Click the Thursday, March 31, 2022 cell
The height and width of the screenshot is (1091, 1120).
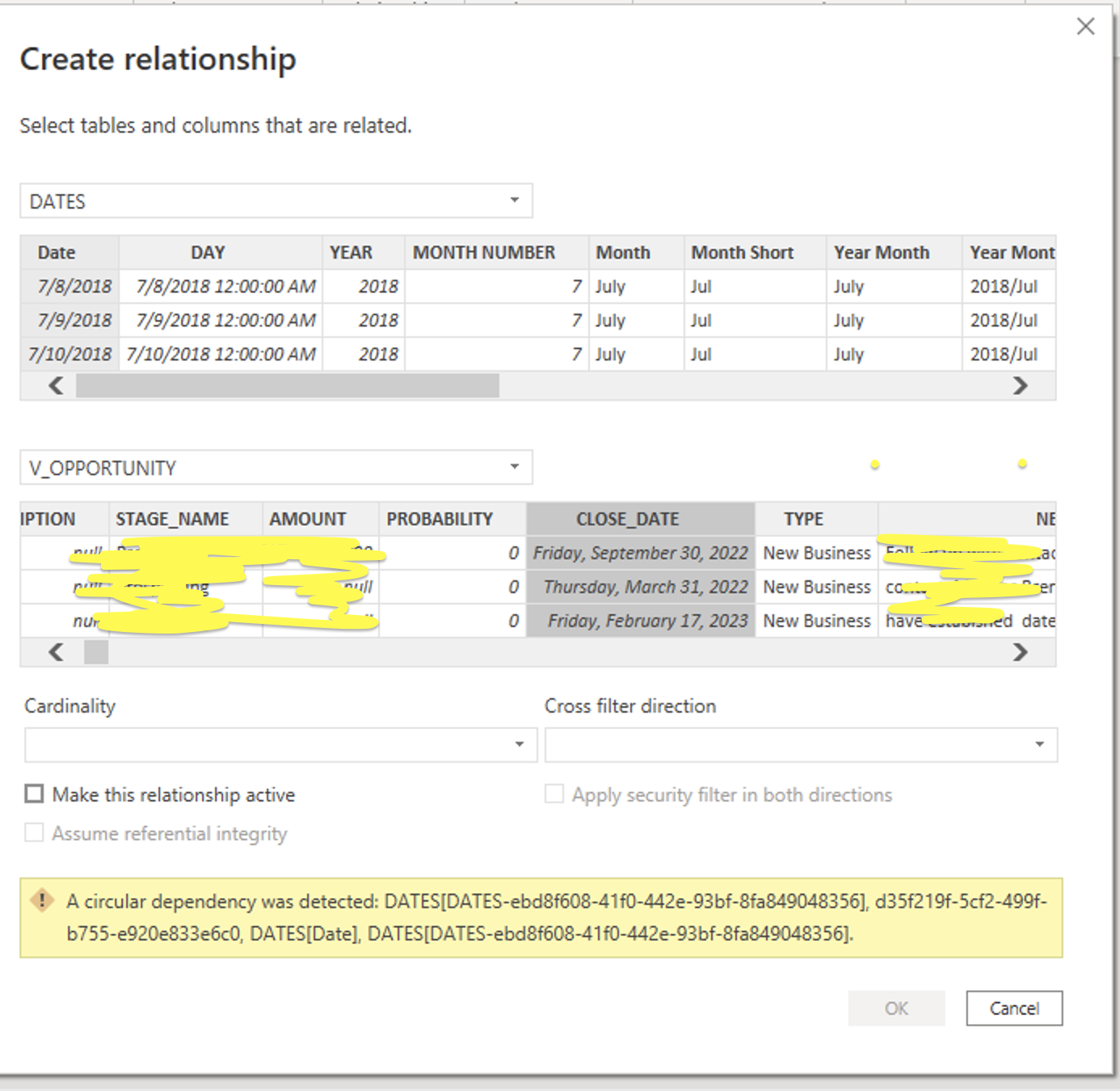[x=641, y=587]
